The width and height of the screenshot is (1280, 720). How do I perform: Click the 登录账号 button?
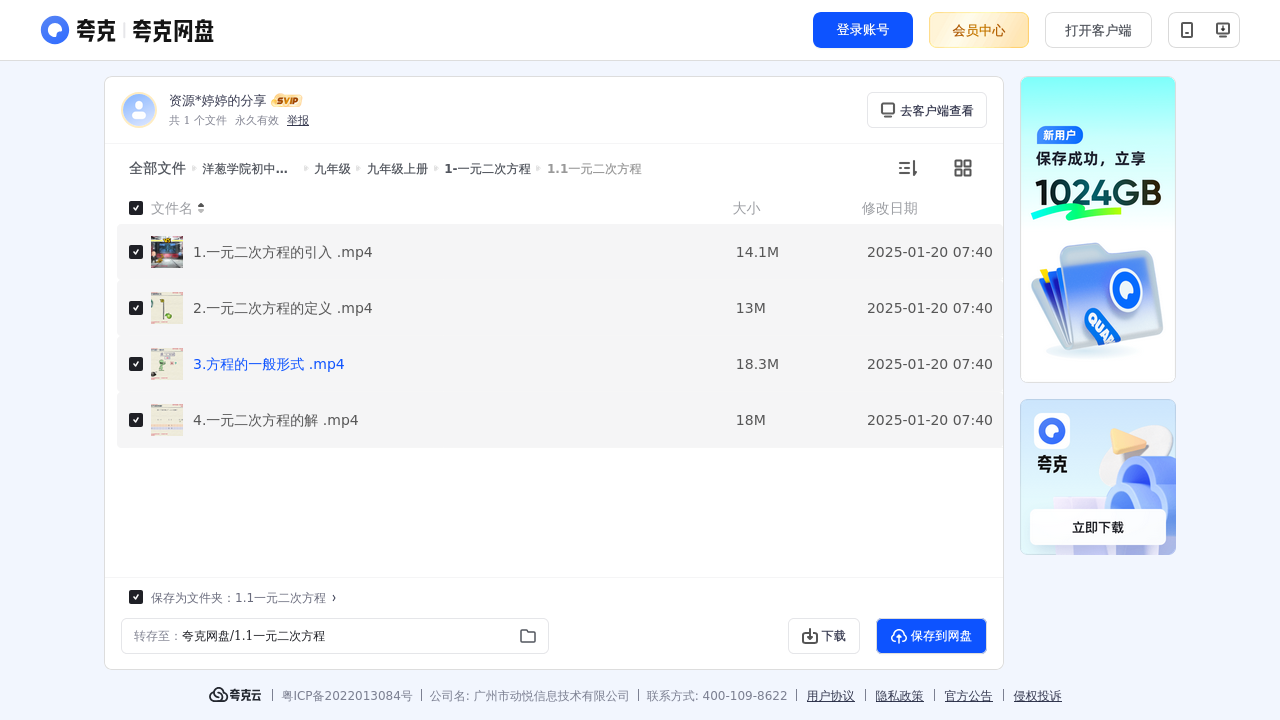pyautogui.click(x=863, y=30)
